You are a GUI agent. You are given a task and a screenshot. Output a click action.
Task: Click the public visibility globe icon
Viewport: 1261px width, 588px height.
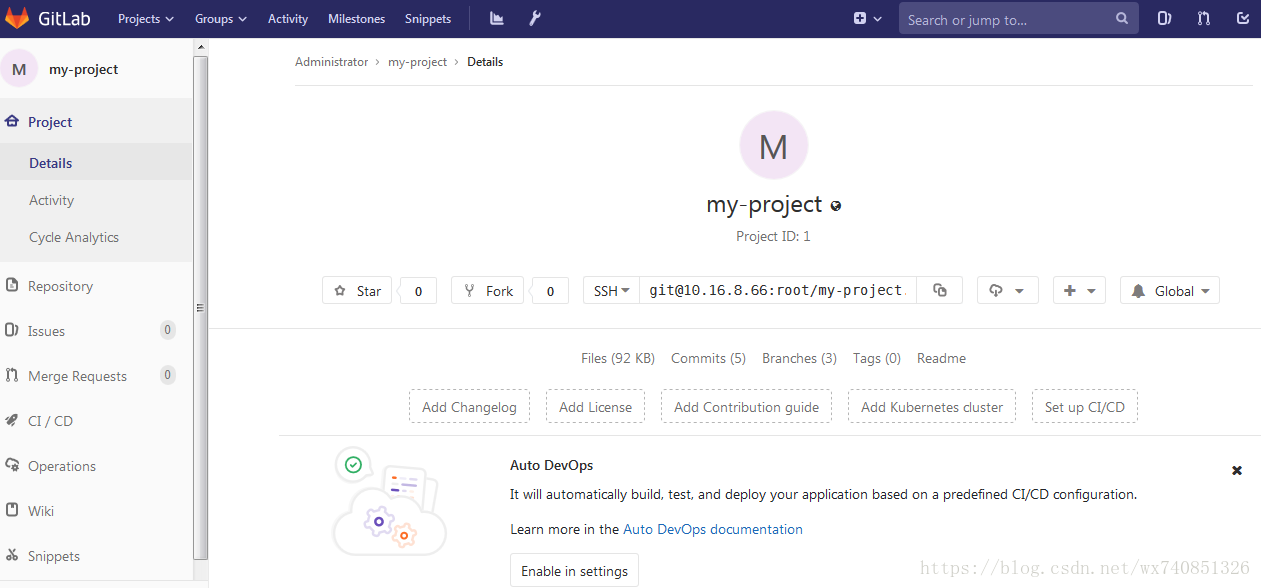tap(836, 206)
